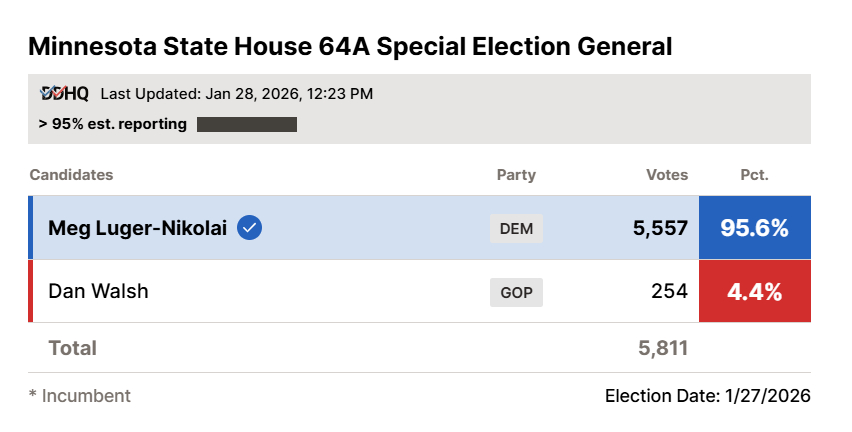Click the 254 vote count for Walsh
Screen dimensions: 852x432
click(669, 292)
